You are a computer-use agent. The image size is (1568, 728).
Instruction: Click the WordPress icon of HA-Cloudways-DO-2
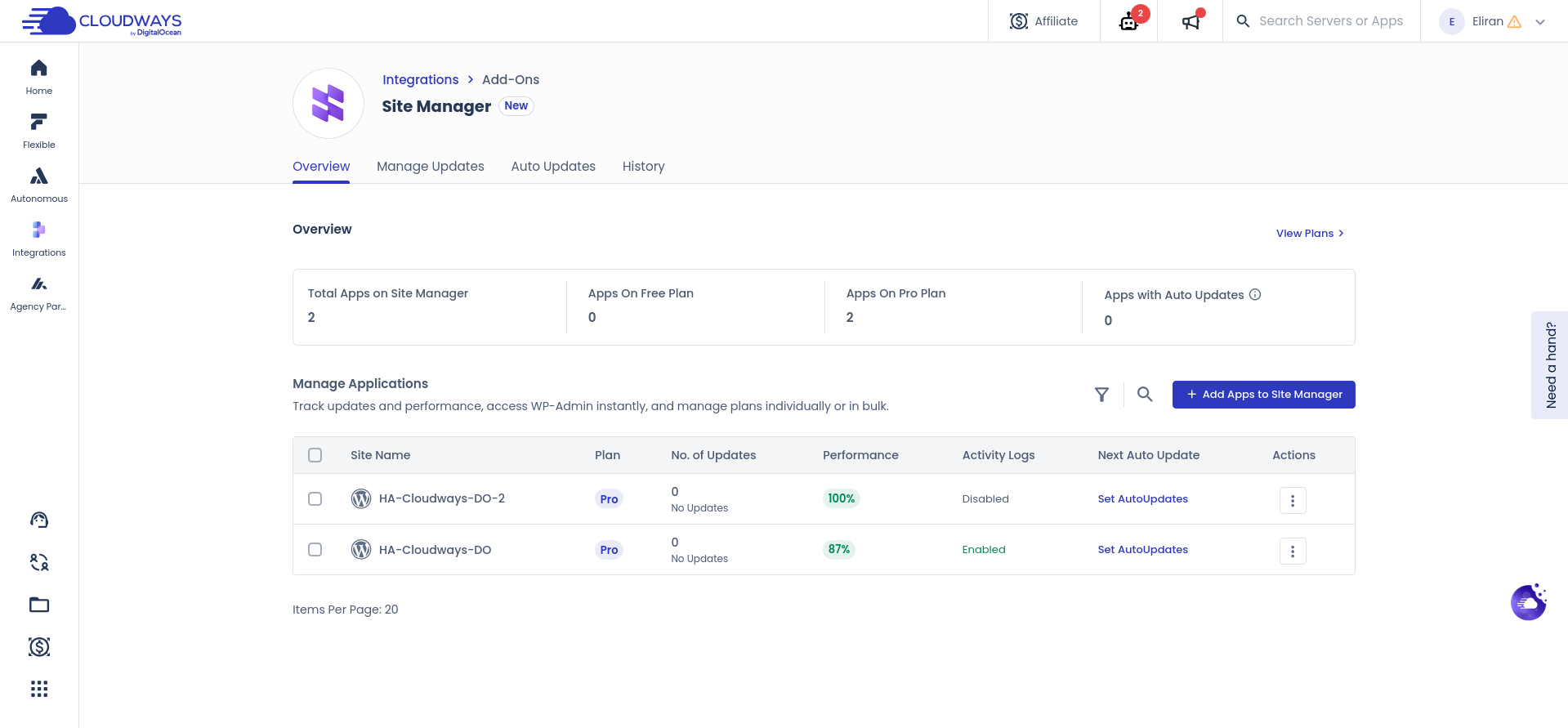tap(361, 498)
